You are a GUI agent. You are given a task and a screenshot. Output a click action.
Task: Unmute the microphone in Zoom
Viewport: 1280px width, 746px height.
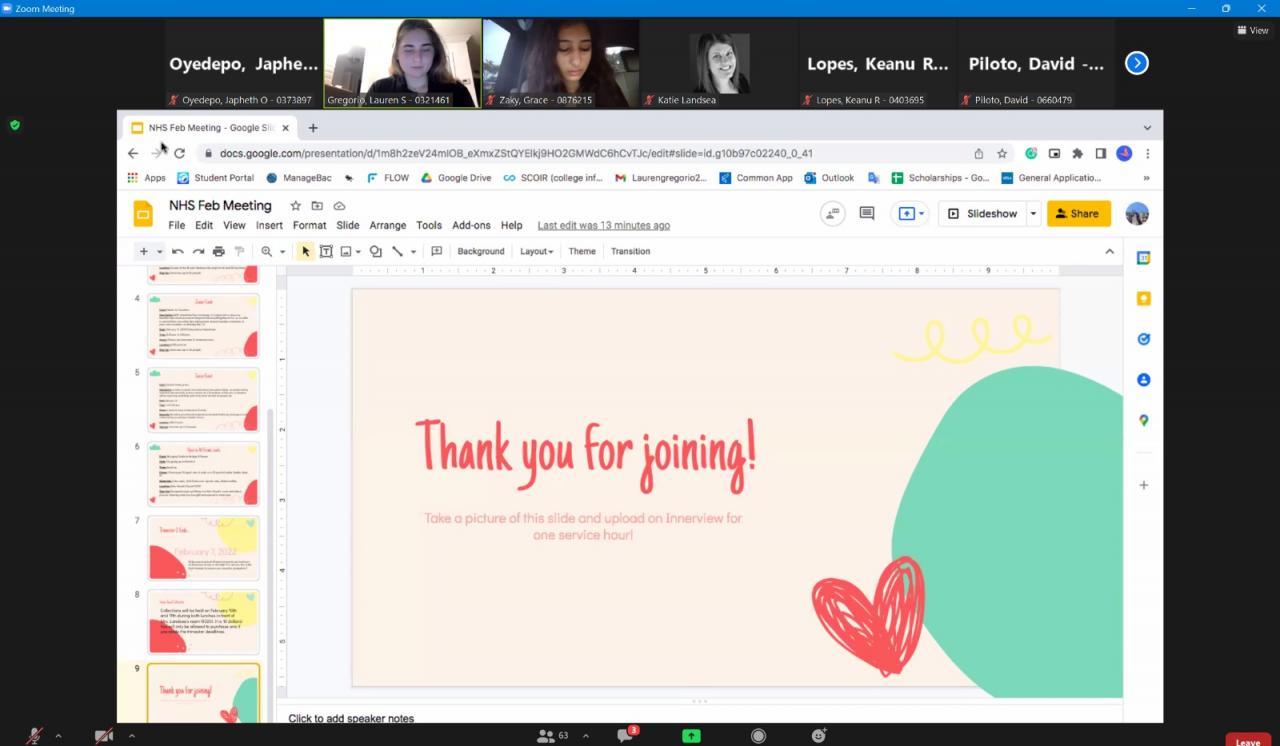35,736
